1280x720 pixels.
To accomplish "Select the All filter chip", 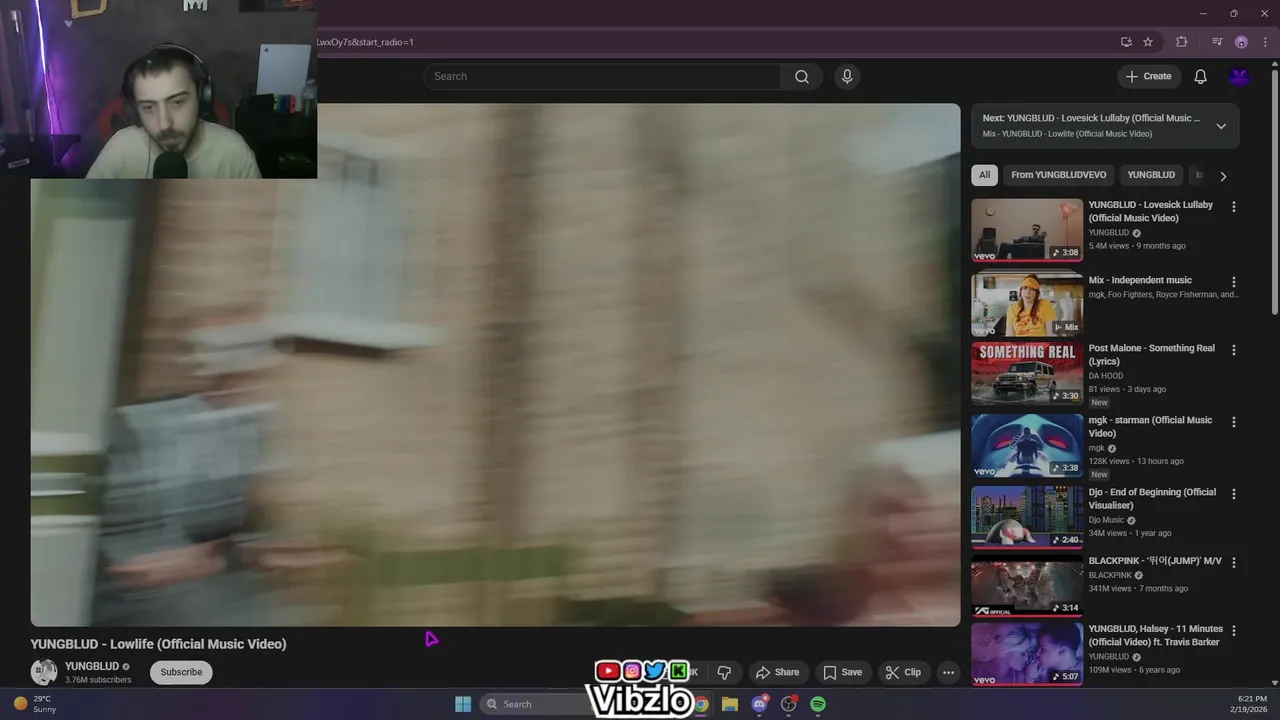I will 984,175.
